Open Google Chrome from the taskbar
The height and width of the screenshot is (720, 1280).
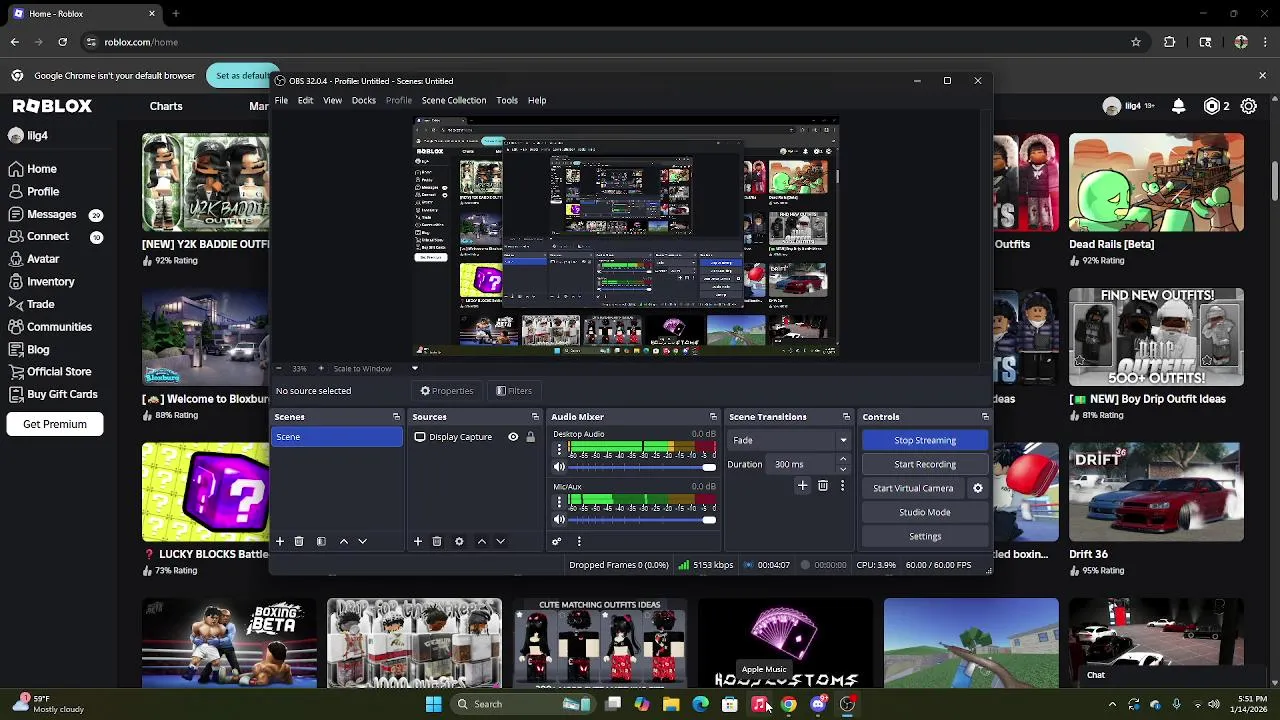[789, 704]
